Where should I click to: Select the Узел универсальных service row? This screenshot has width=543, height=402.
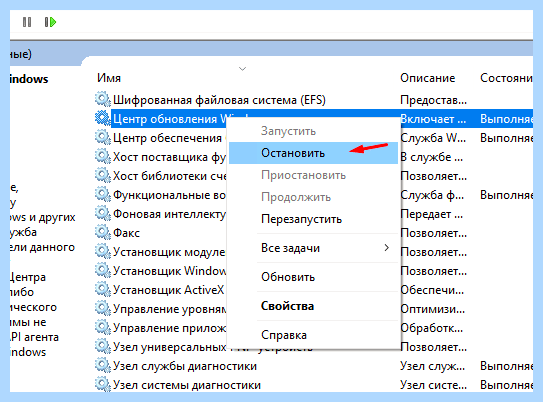click(169, 347)
